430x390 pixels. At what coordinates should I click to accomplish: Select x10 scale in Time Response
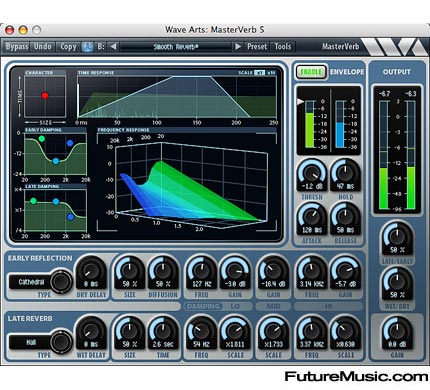click(271, 73)
